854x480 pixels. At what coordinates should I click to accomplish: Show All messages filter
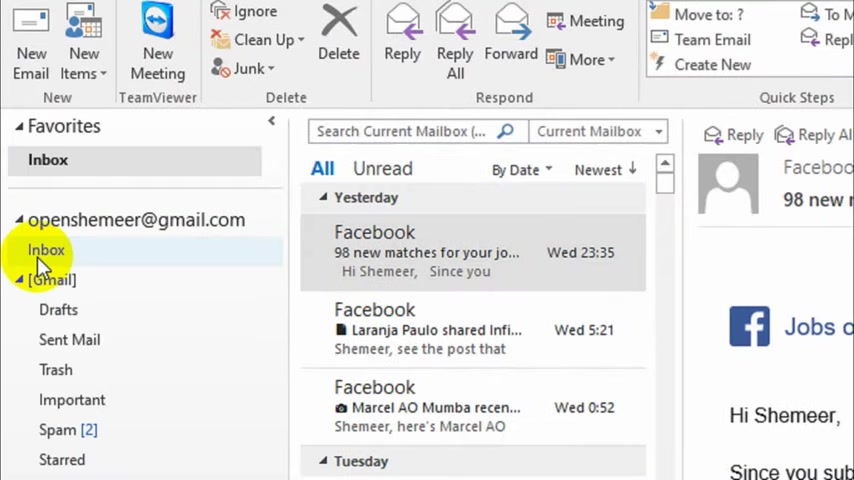(322, 169)
